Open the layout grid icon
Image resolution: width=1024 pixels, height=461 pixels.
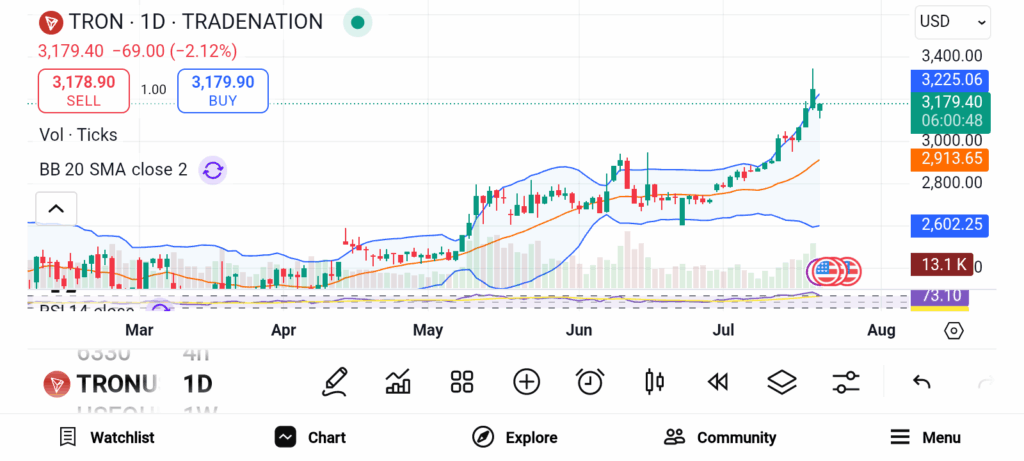(462, 382)
